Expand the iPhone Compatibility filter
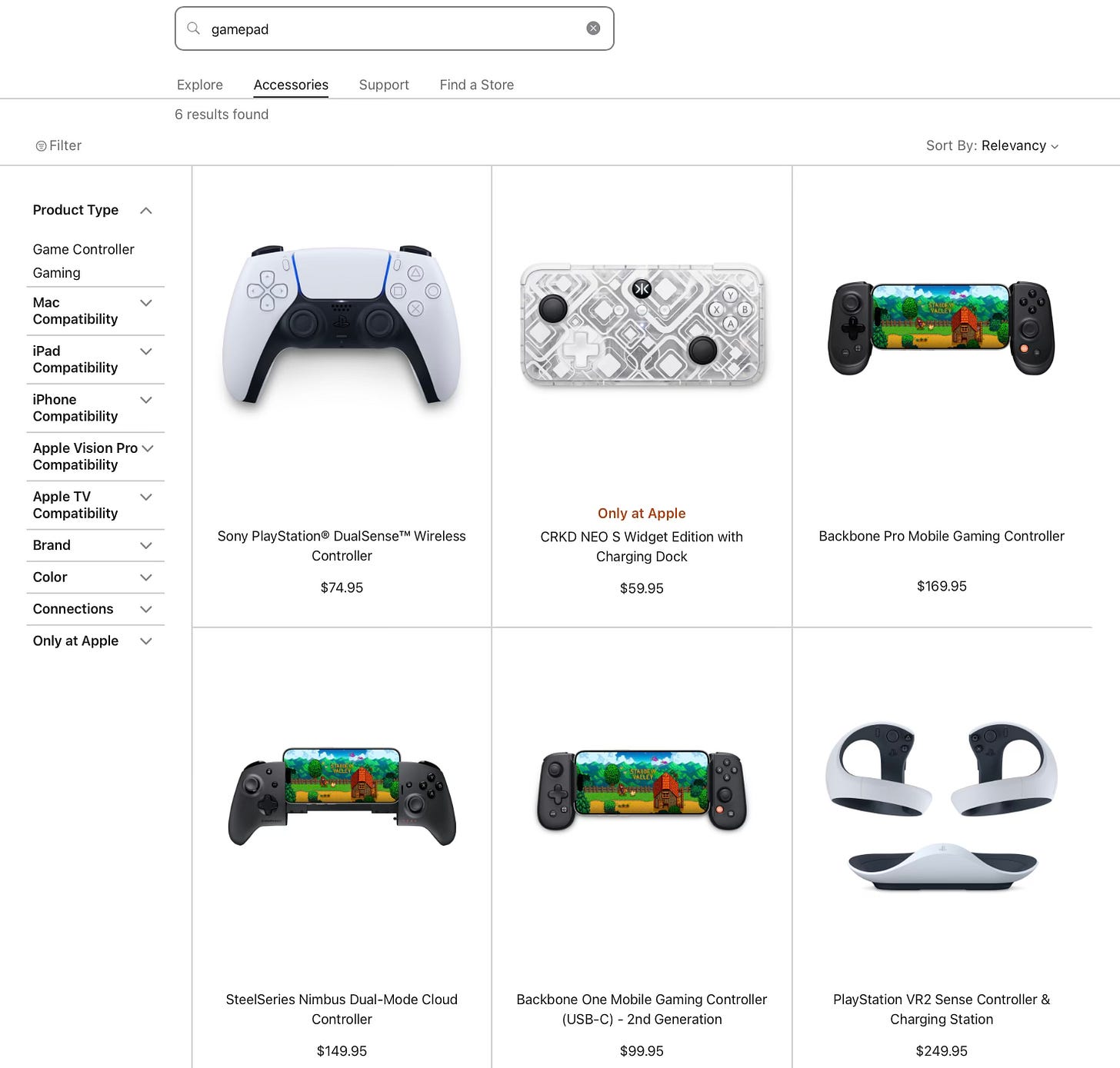This screenshot has height=1068, width=1120. click(146, 400)
